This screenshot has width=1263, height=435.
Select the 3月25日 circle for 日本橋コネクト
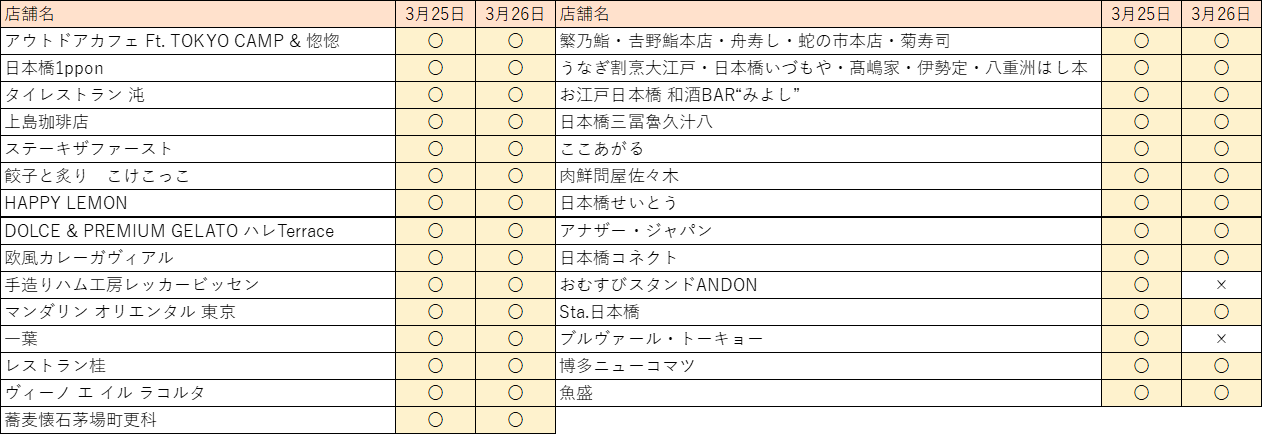pyautogui.click(x=1141, y=258)
